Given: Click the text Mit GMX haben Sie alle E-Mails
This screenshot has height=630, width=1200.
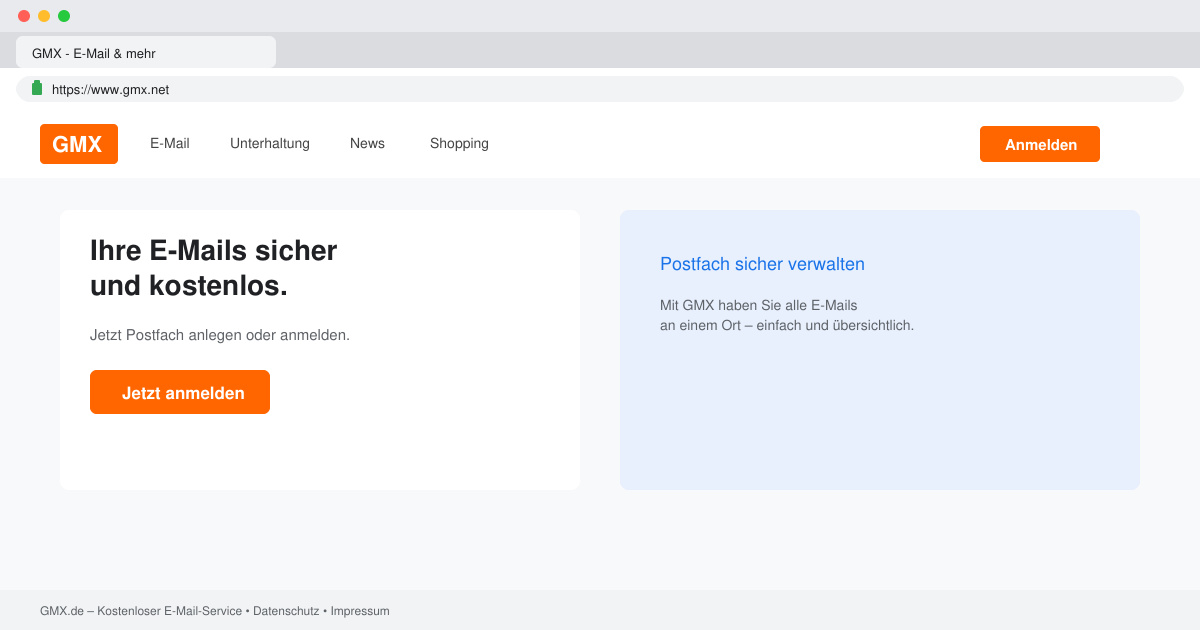Looking at the screenshot, I should (759, 305).
